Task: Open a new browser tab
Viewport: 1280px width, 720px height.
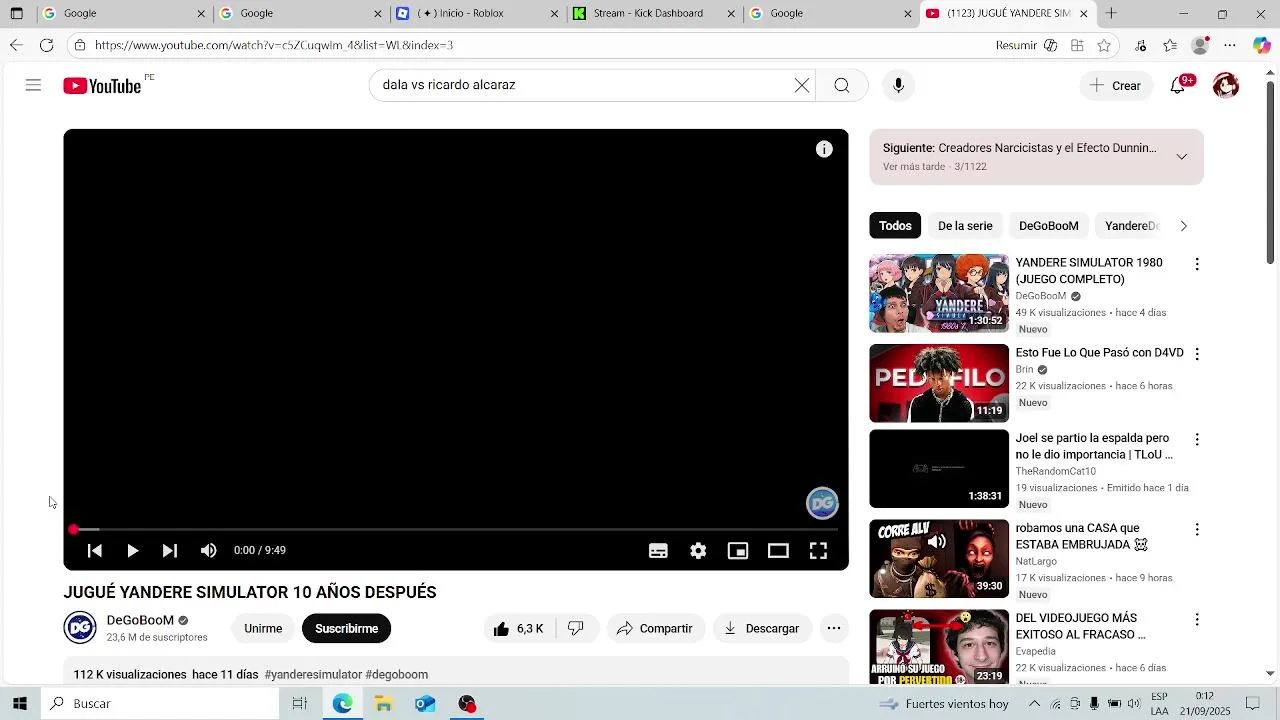Action: [x=1111, y=13]
